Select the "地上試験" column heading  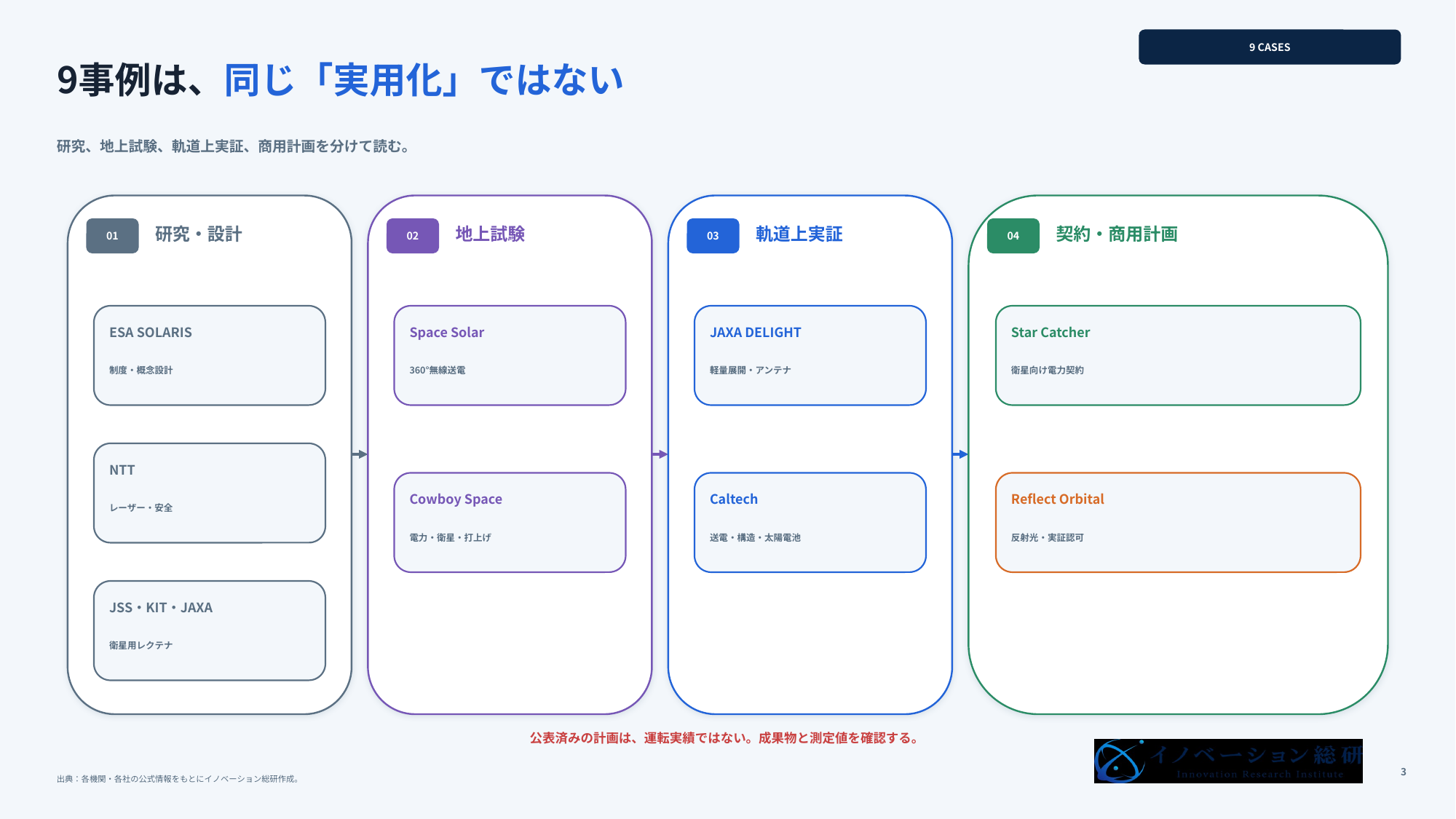coord(490,234)
